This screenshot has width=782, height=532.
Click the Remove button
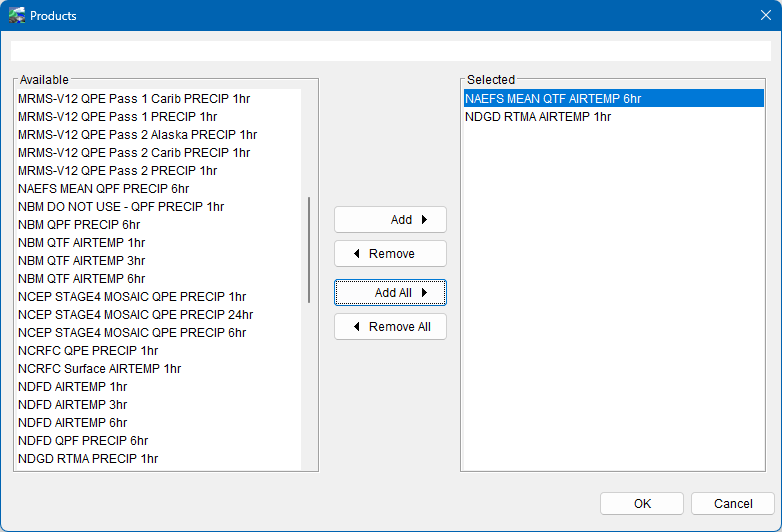390,254
